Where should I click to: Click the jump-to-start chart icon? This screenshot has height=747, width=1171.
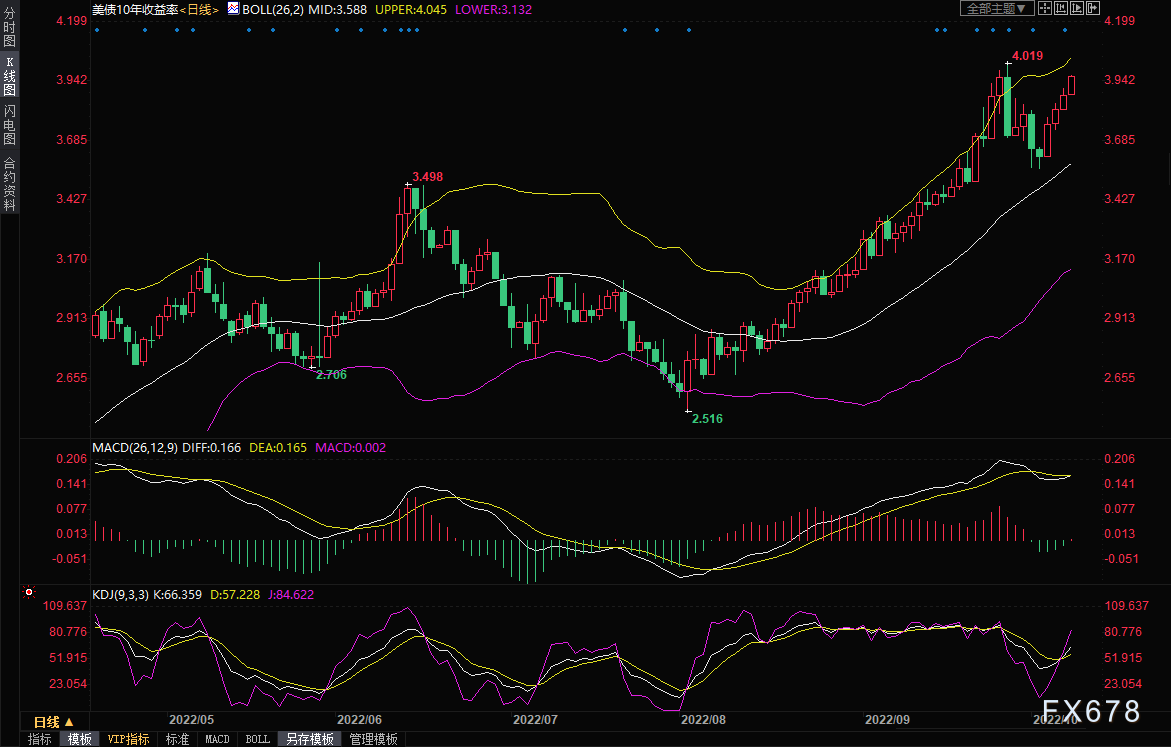(x=1060, y=8)
